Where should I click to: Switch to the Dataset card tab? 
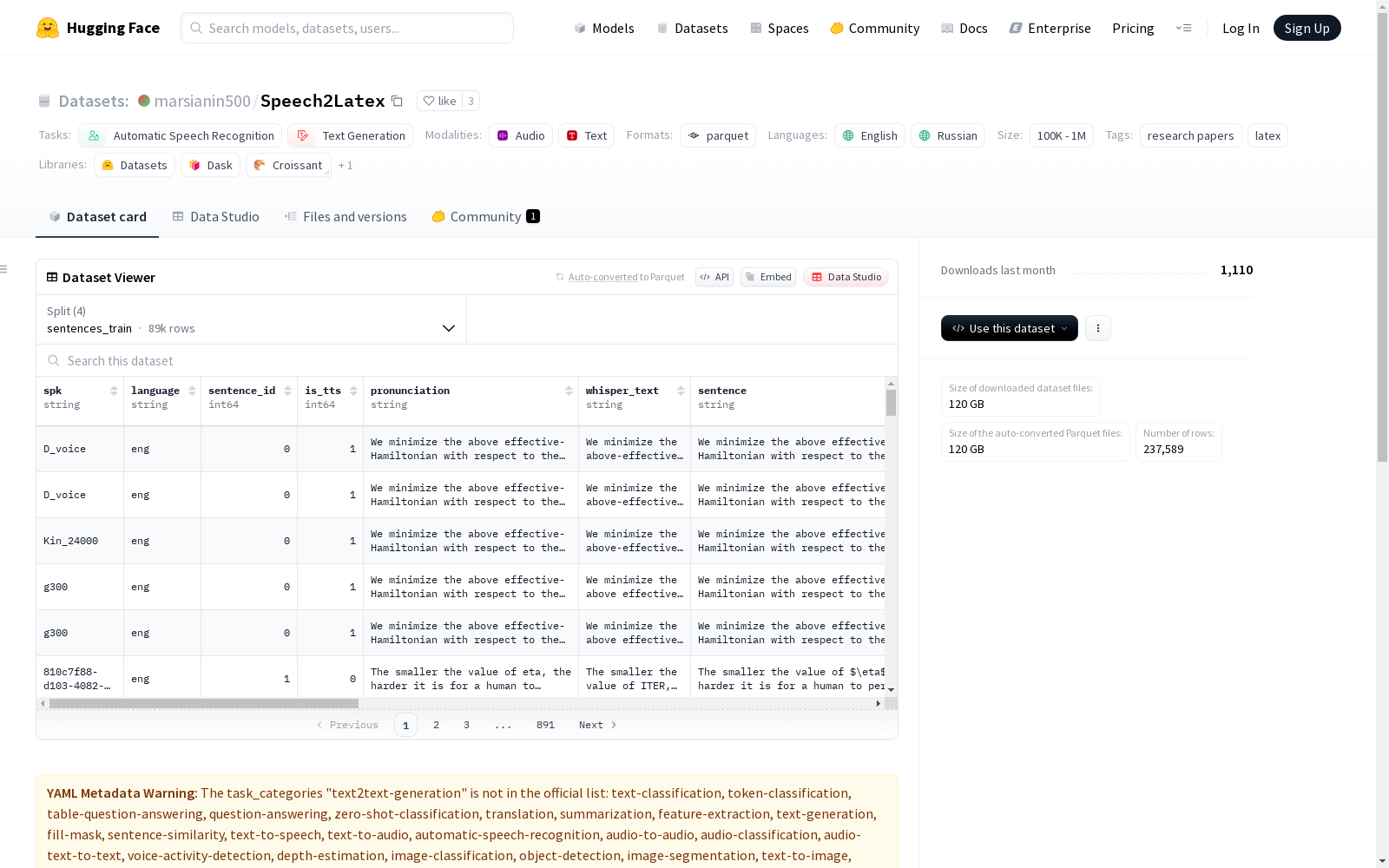coord(97,217)
